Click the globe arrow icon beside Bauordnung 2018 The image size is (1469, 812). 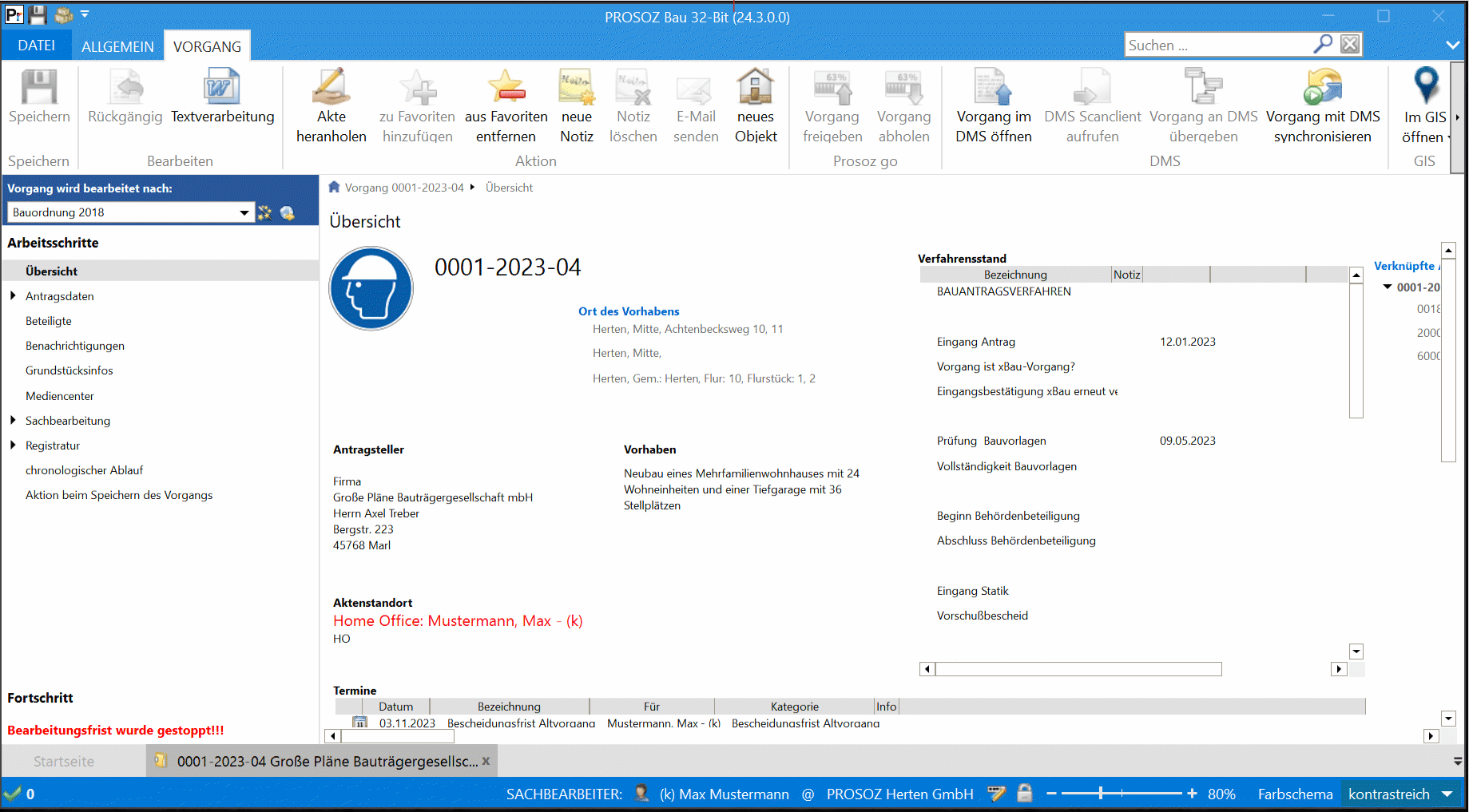pos(288,213)
